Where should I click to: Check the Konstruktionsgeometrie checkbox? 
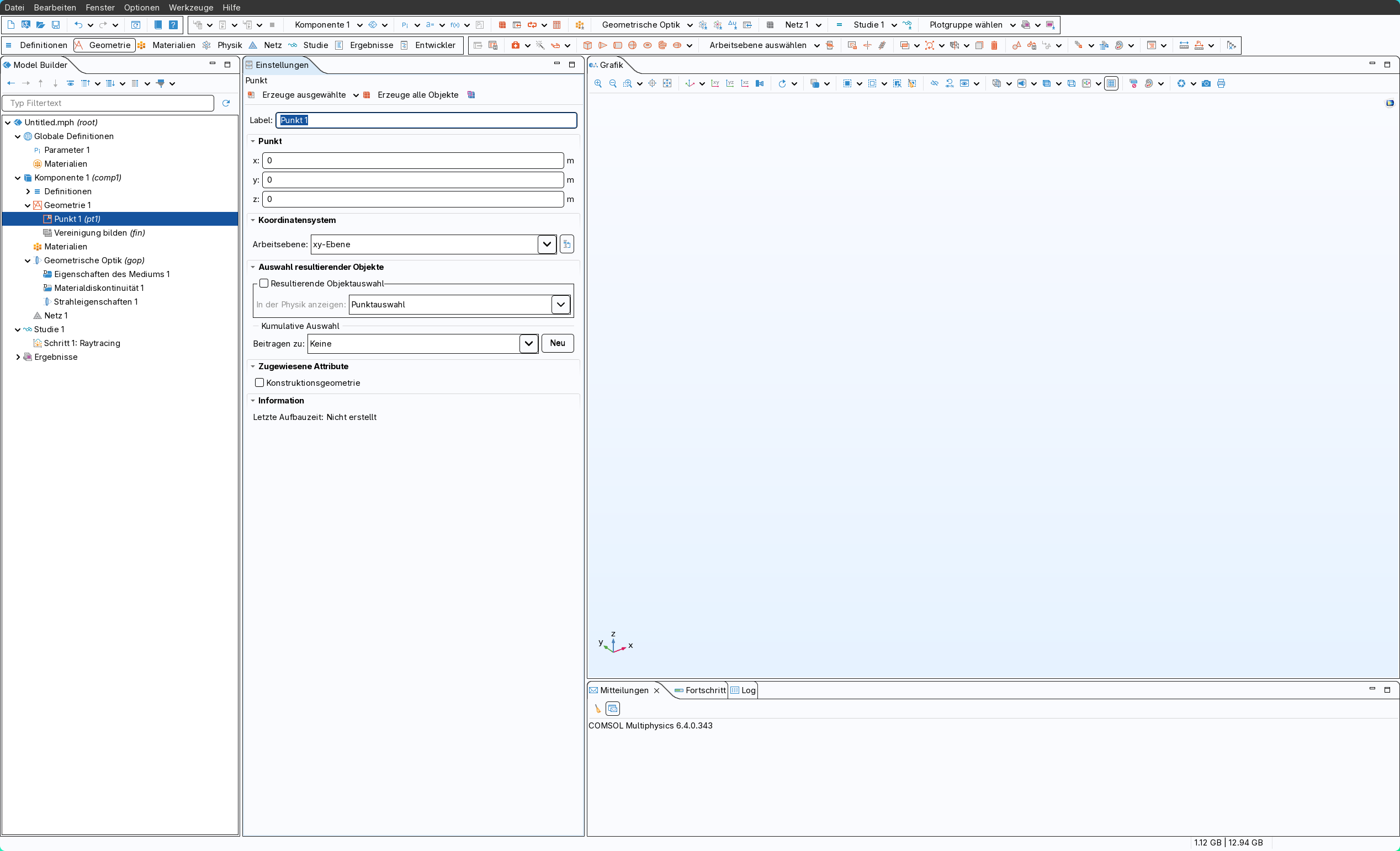(x=259, y=383)
